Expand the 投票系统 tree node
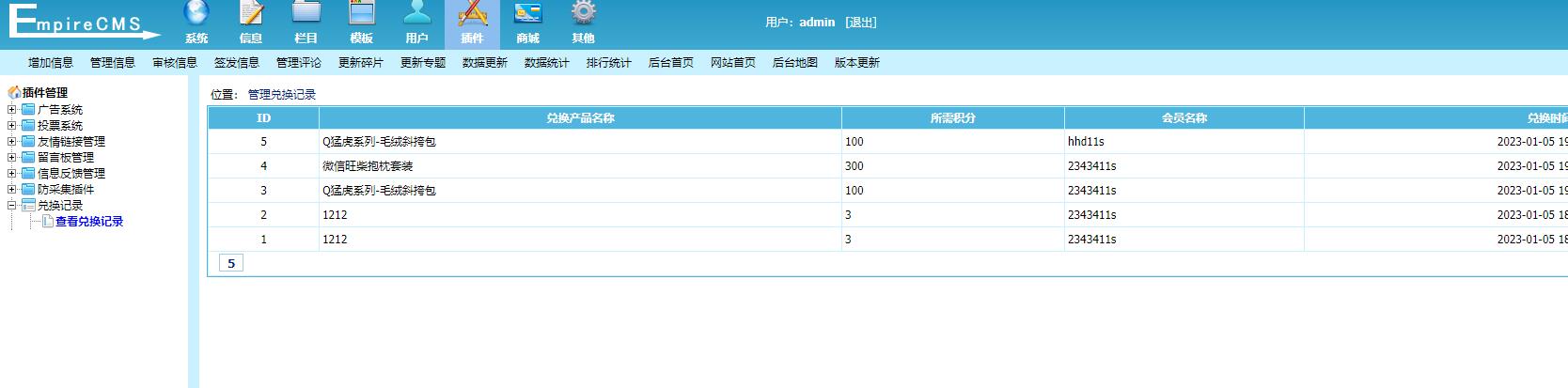Screen dimensions: 1568x388 (12, 126)
